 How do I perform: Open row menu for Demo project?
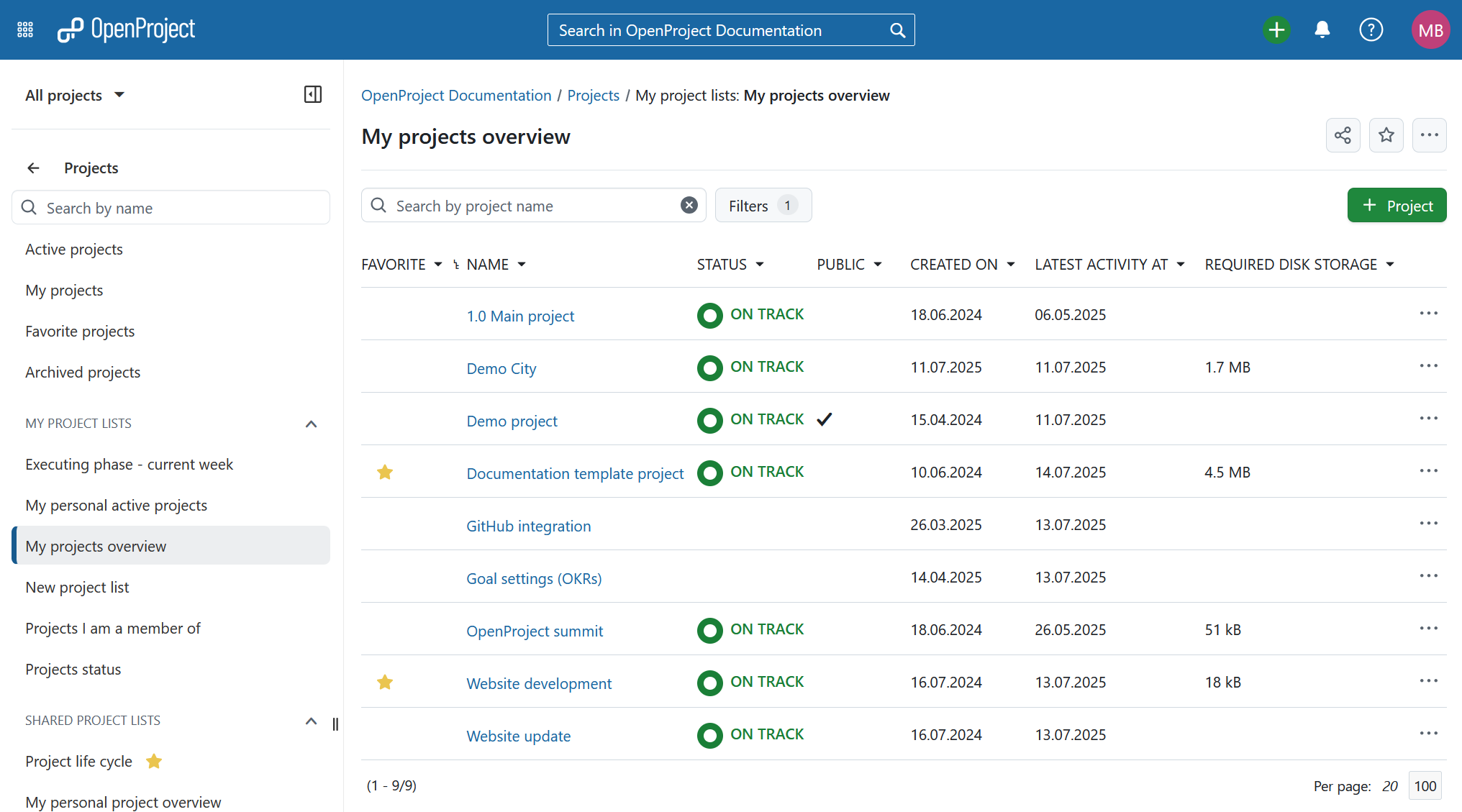(1429, 419)
